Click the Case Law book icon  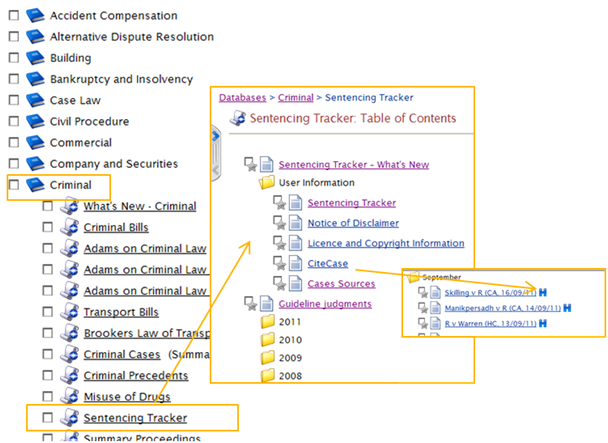(35, 100)
